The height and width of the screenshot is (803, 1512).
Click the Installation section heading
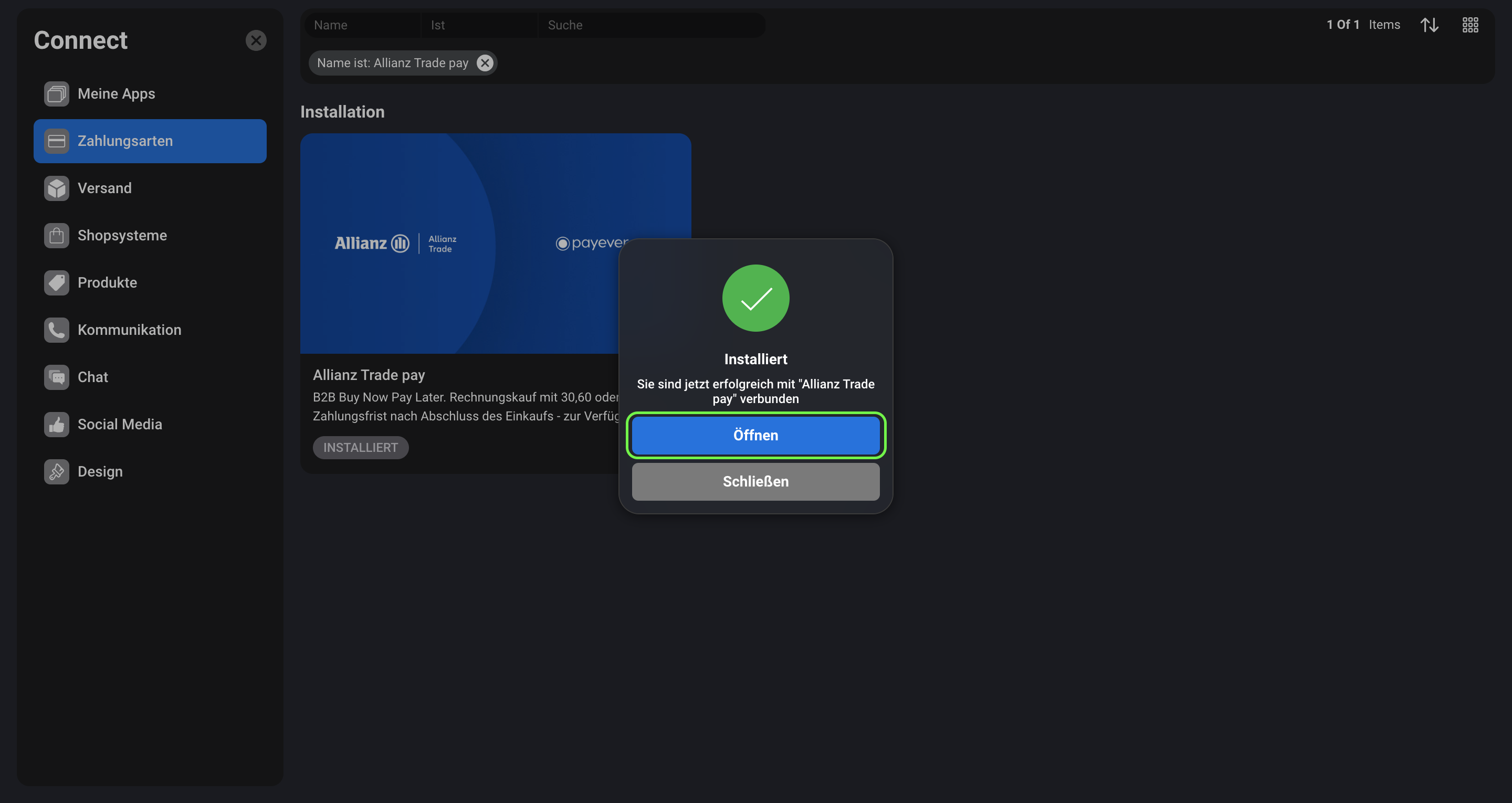[x=342, y=112]
